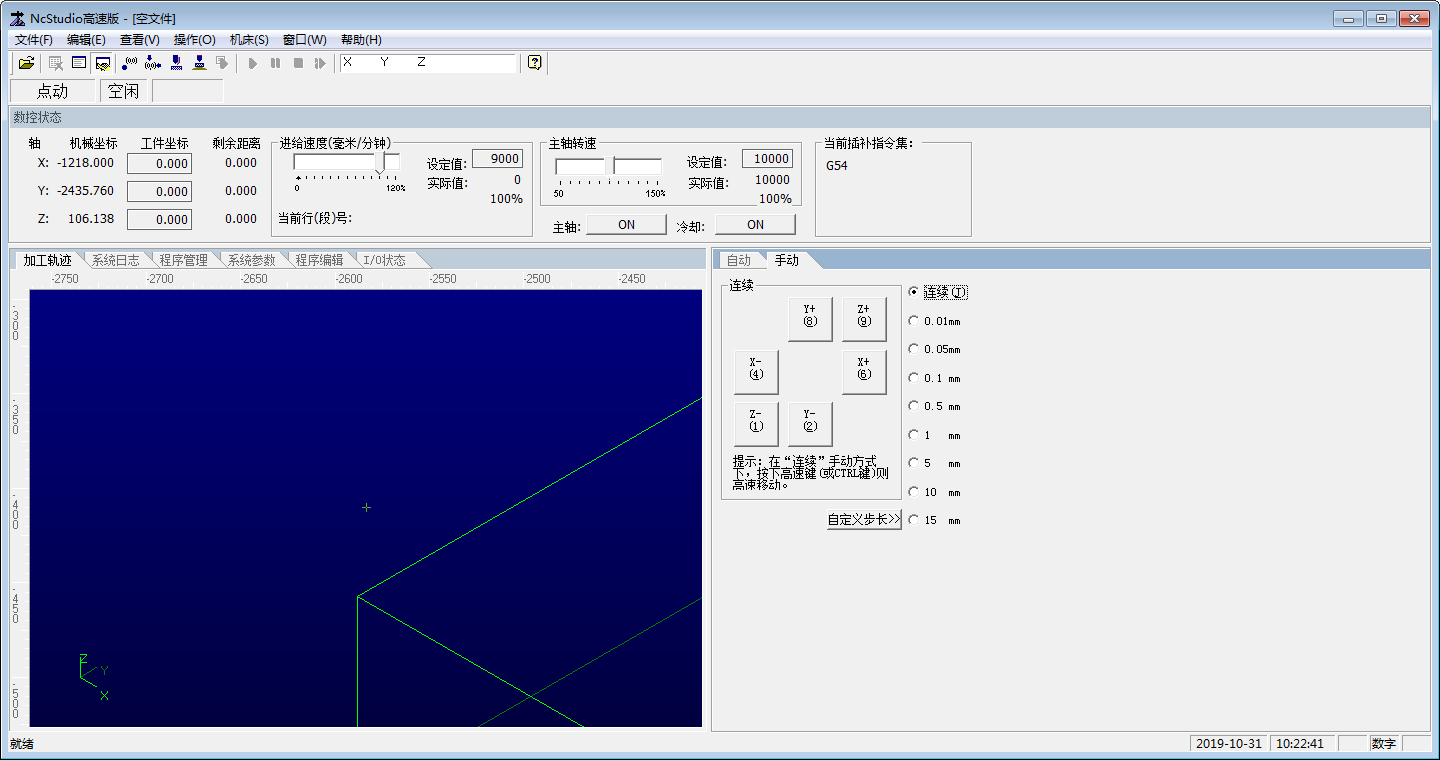Open the 操作(O) menu
Image resolution: width=1440 pixels, height=760 pixels.
tap(195, 40)
